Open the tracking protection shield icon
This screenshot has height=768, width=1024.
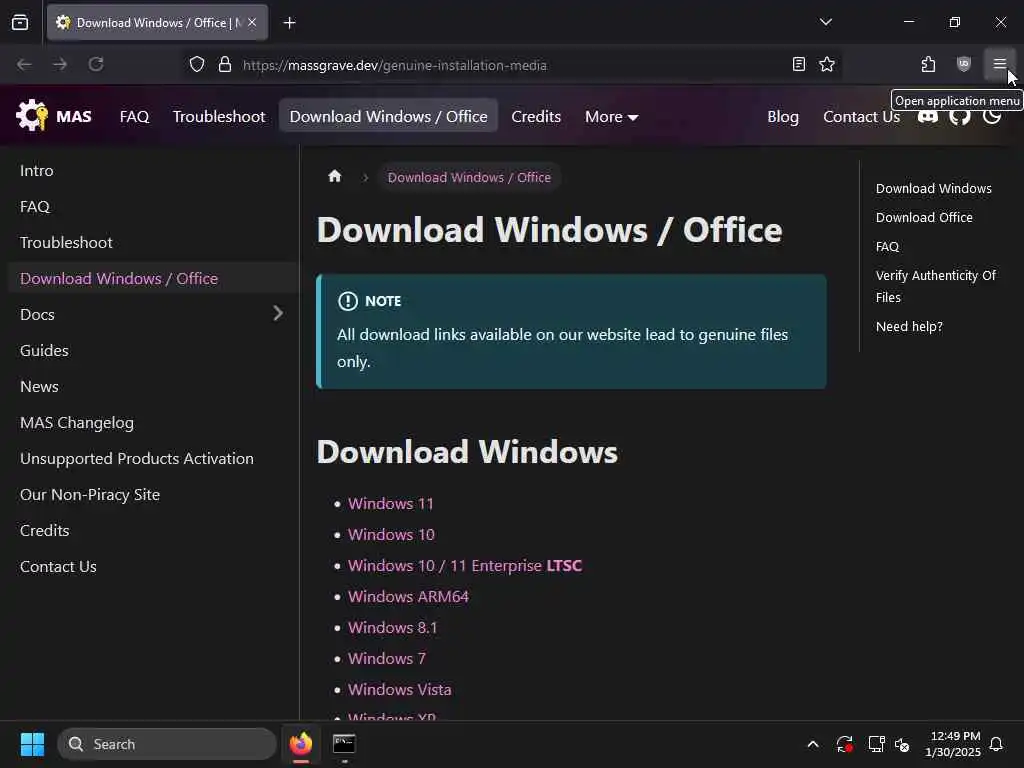(x=197, y=64)
